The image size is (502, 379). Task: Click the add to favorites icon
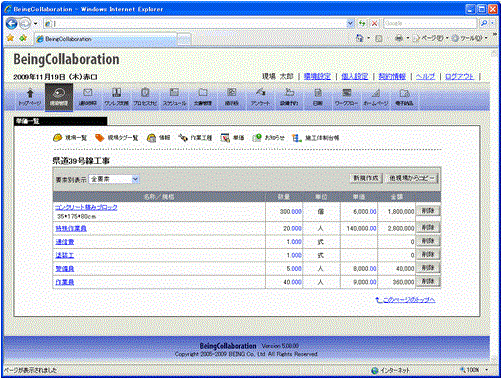coord(23,38)
